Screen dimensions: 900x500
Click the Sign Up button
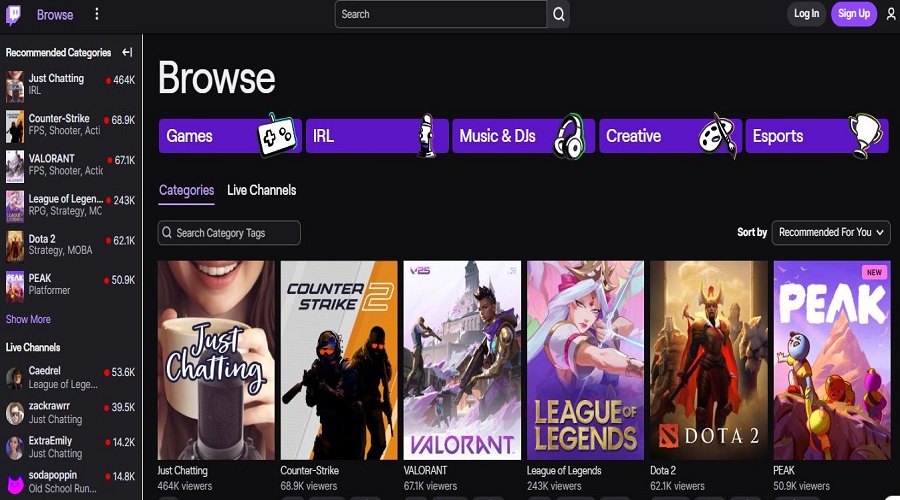click(854, 14)
